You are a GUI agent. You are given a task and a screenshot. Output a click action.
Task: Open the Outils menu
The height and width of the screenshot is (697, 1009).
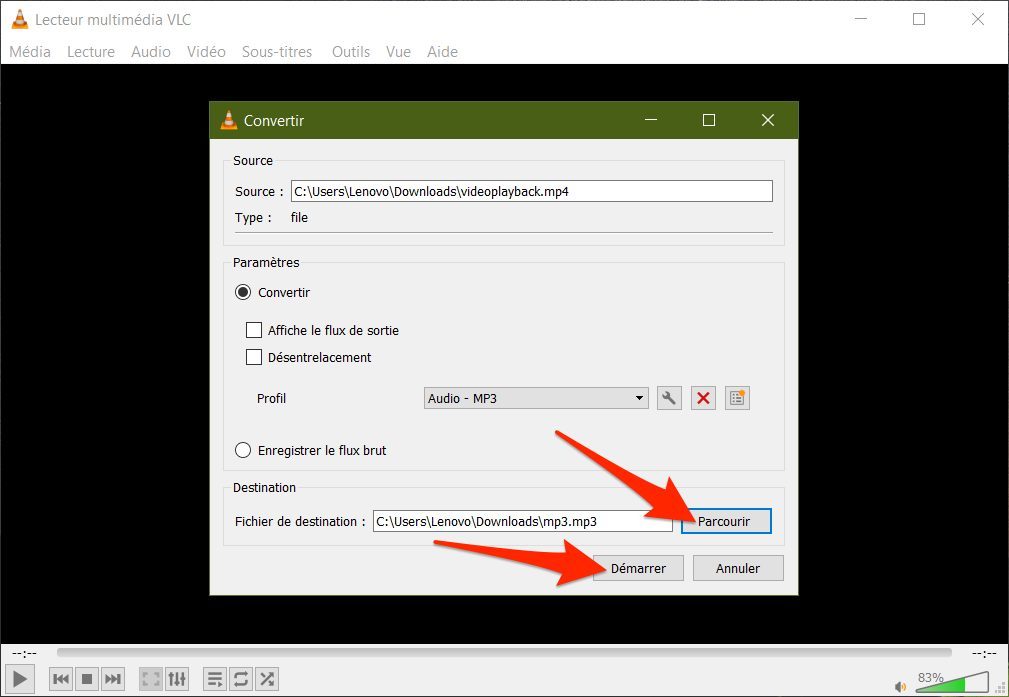[x=351, y=51]
